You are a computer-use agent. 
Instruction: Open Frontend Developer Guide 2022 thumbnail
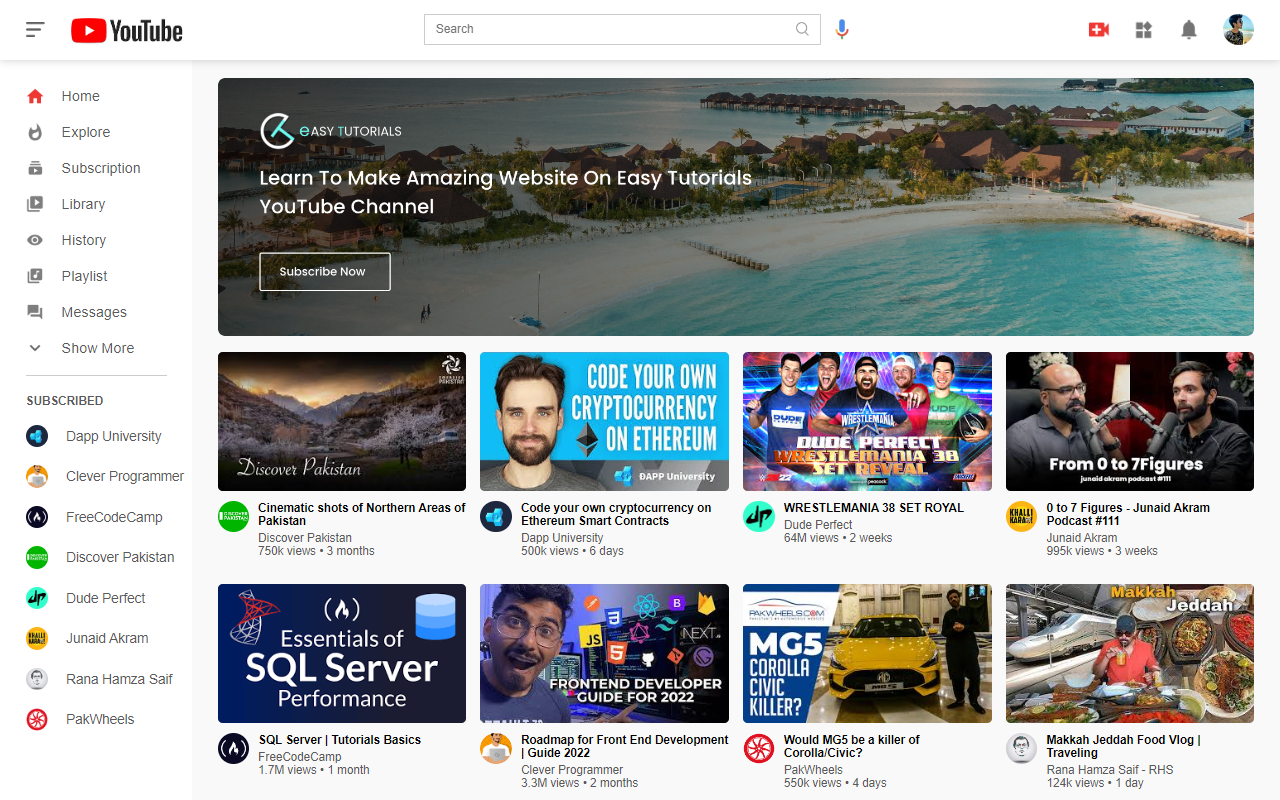(x=604, y=653)
